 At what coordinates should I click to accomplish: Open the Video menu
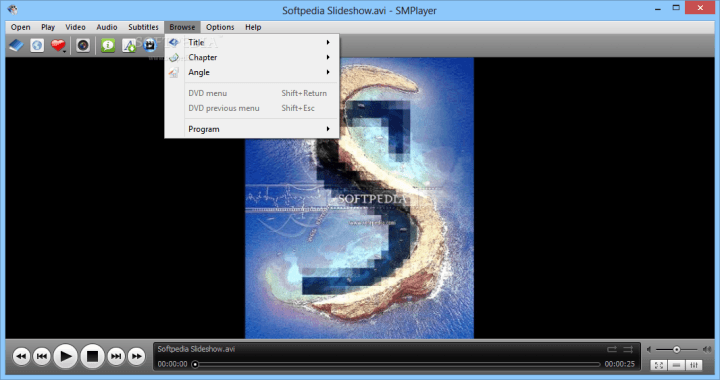click(x=75, y=27)
